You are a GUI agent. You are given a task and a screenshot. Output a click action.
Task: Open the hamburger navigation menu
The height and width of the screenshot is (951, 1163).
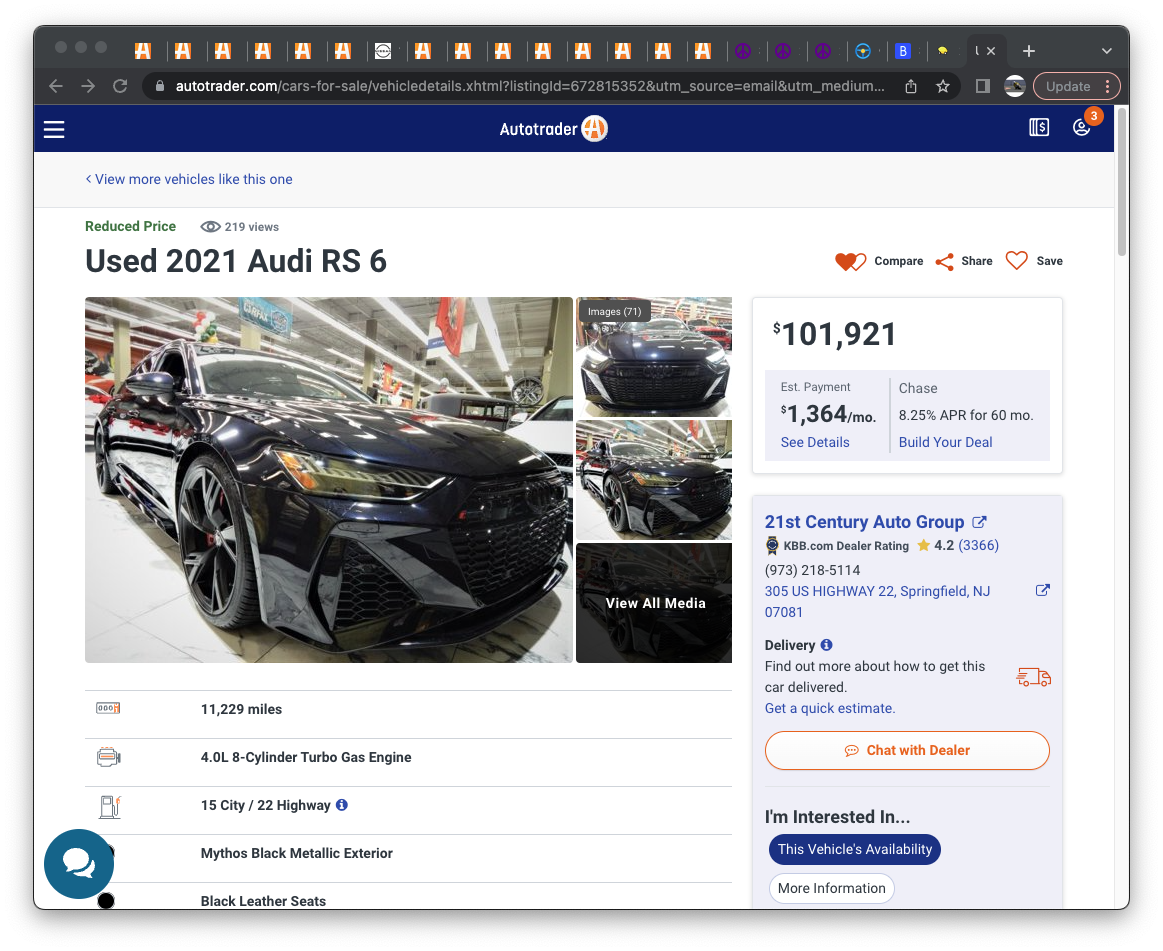click(54, 129)
